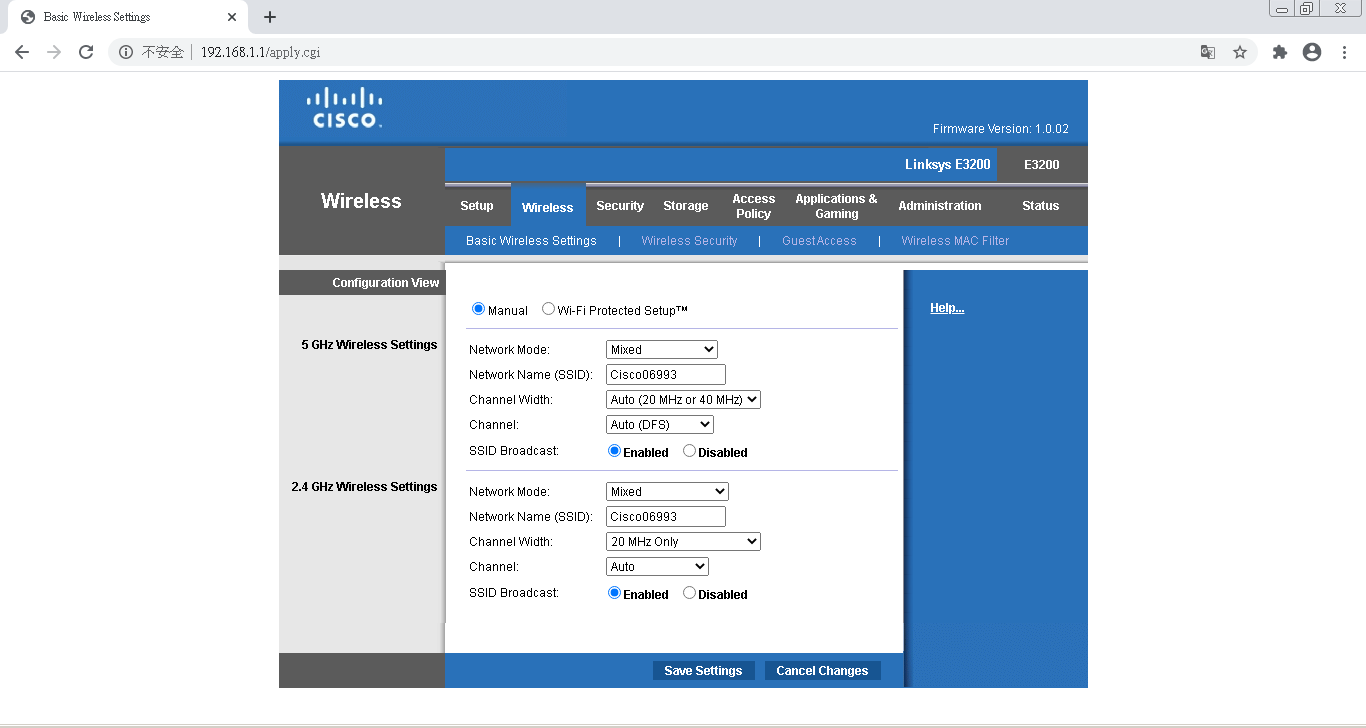Viewport: 1366px width, 728px height.
Task: Open Wireless MAC Filter sub-tab
Action: (955, 241)
